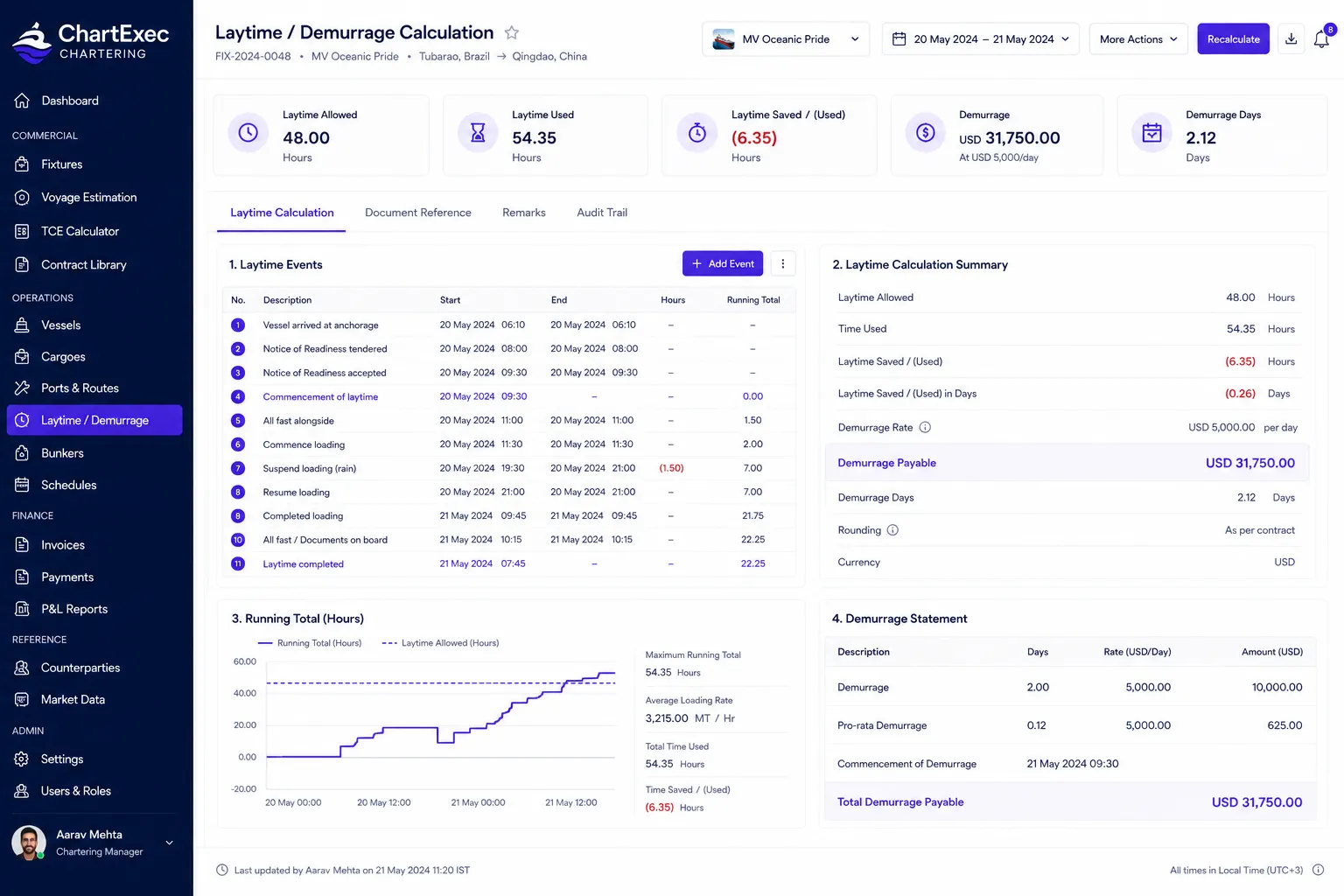Open the Remarks tab

[523, 213]
